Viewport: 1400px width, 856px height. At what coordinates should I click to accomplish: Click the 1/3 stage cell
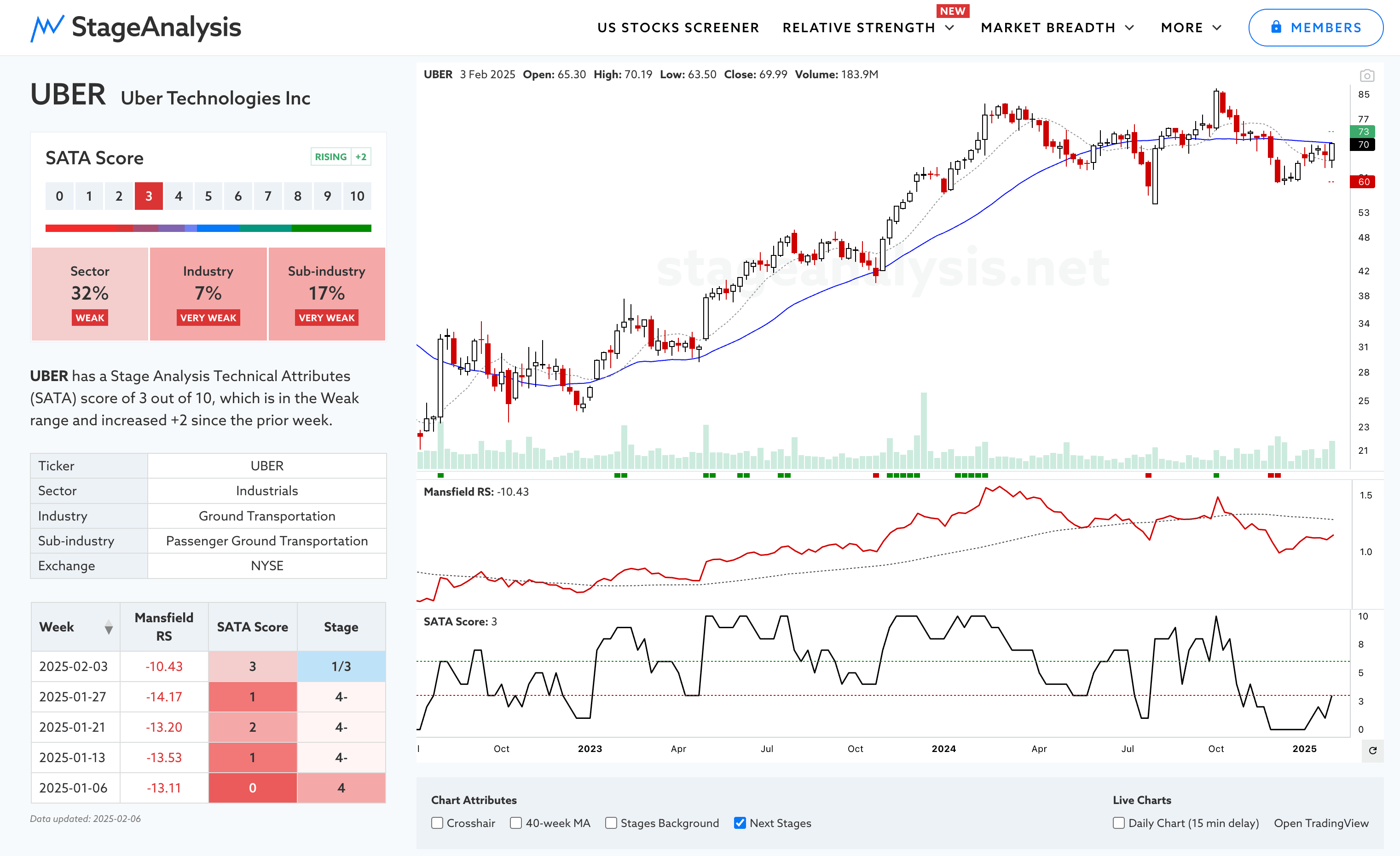point(341,666)
